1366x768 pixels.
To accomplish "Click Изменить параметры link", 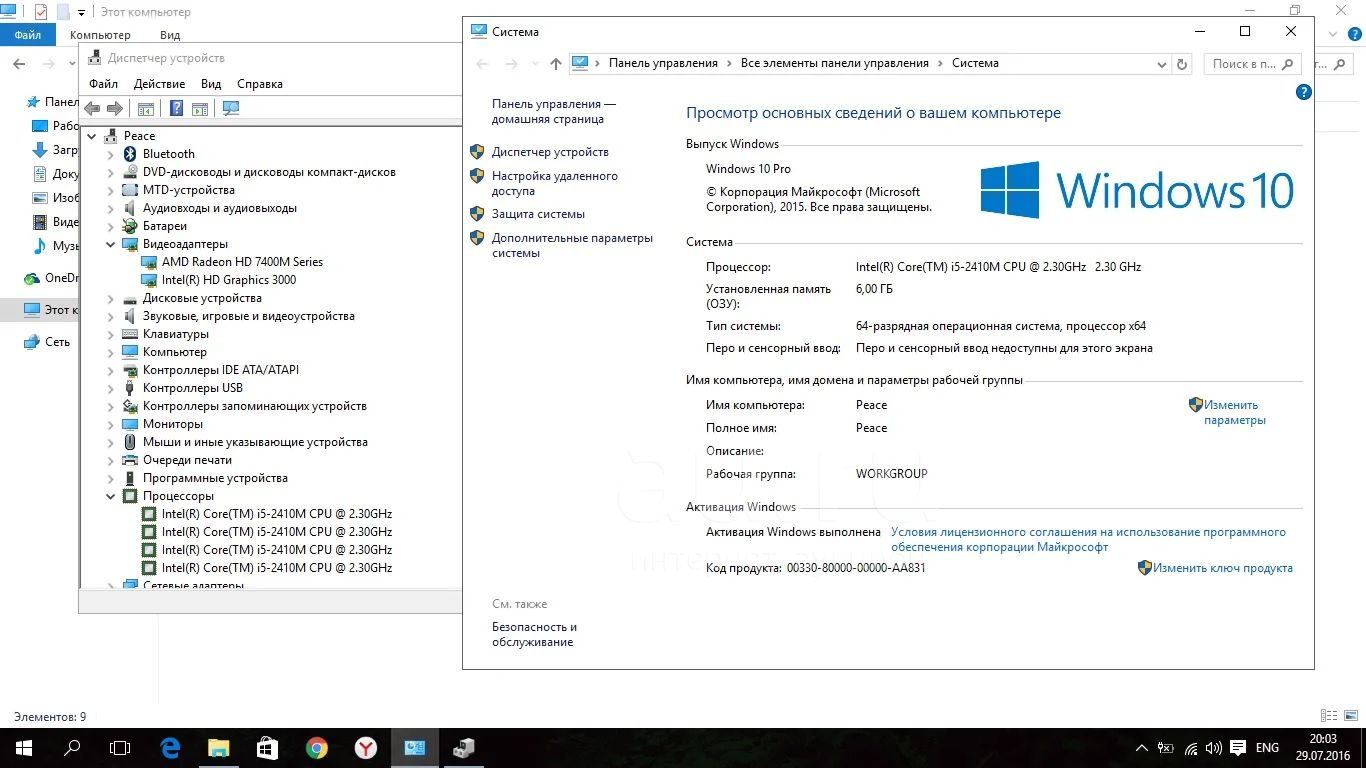I will [x=1235, y=413].
